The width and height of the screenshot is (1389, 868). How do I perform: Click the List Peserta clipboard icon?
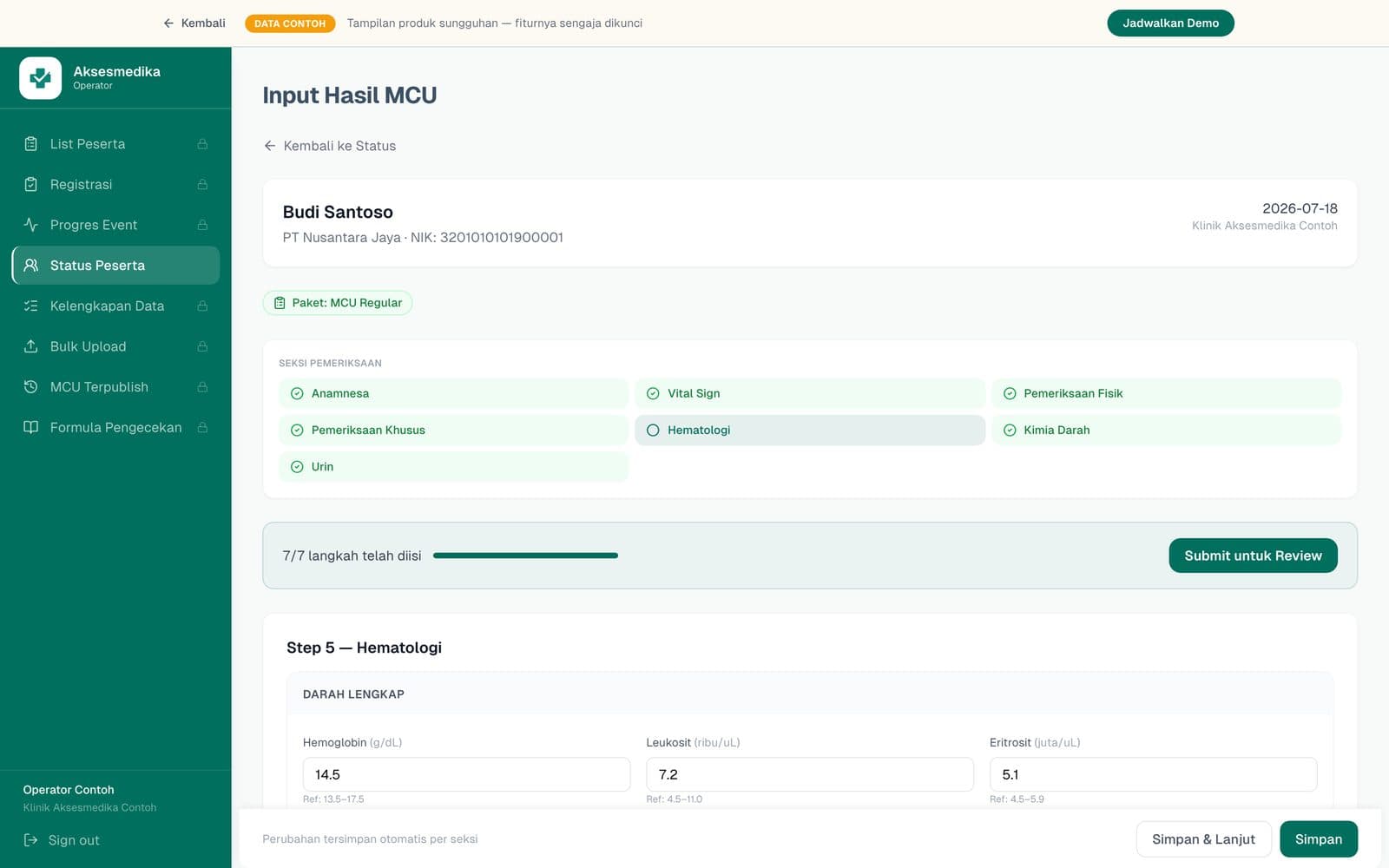pyautogui.click(x=31, y=144)
